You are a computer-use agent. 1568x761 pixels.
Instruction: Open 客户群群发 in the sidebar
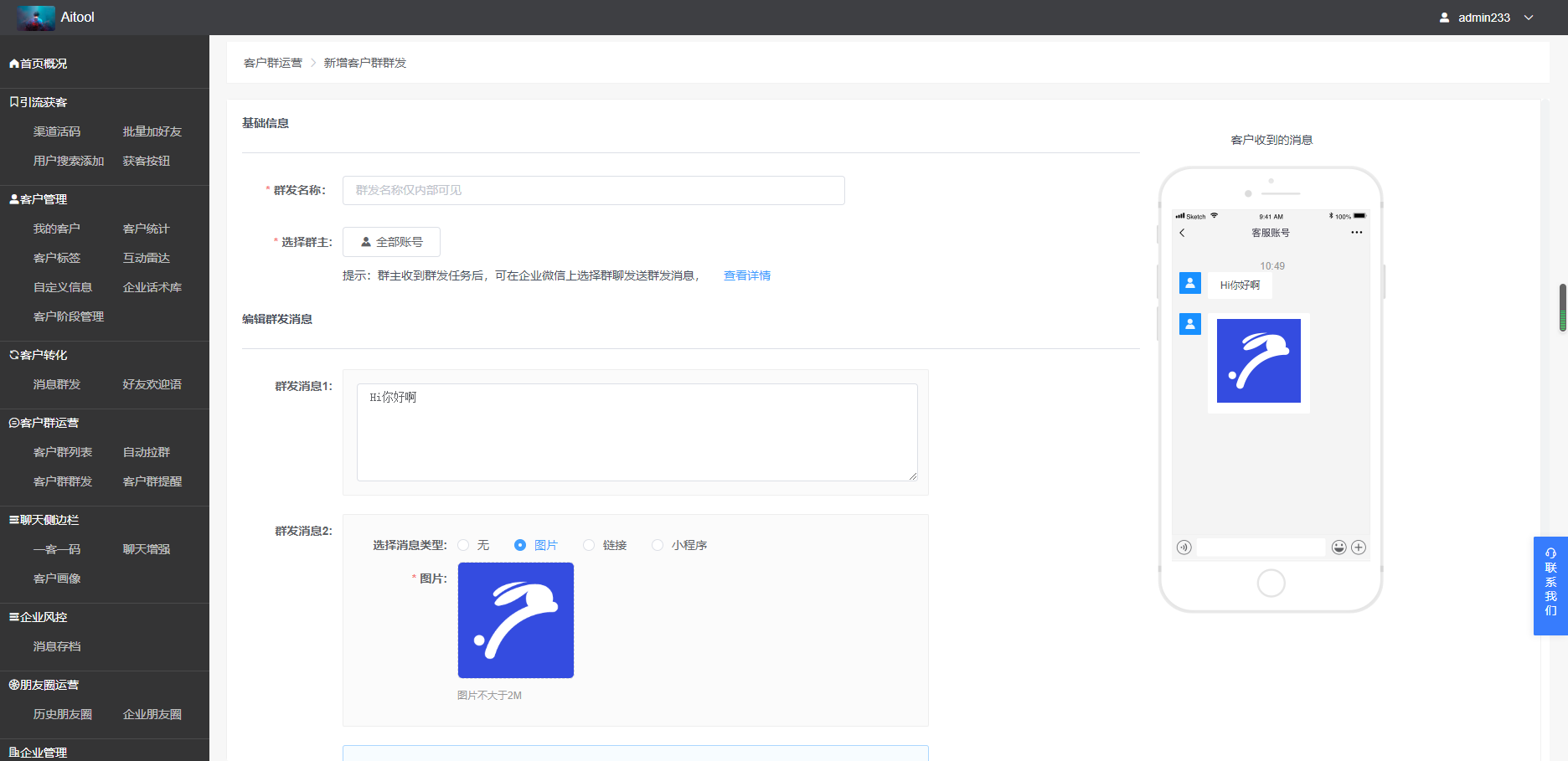(x=63, y=481)
